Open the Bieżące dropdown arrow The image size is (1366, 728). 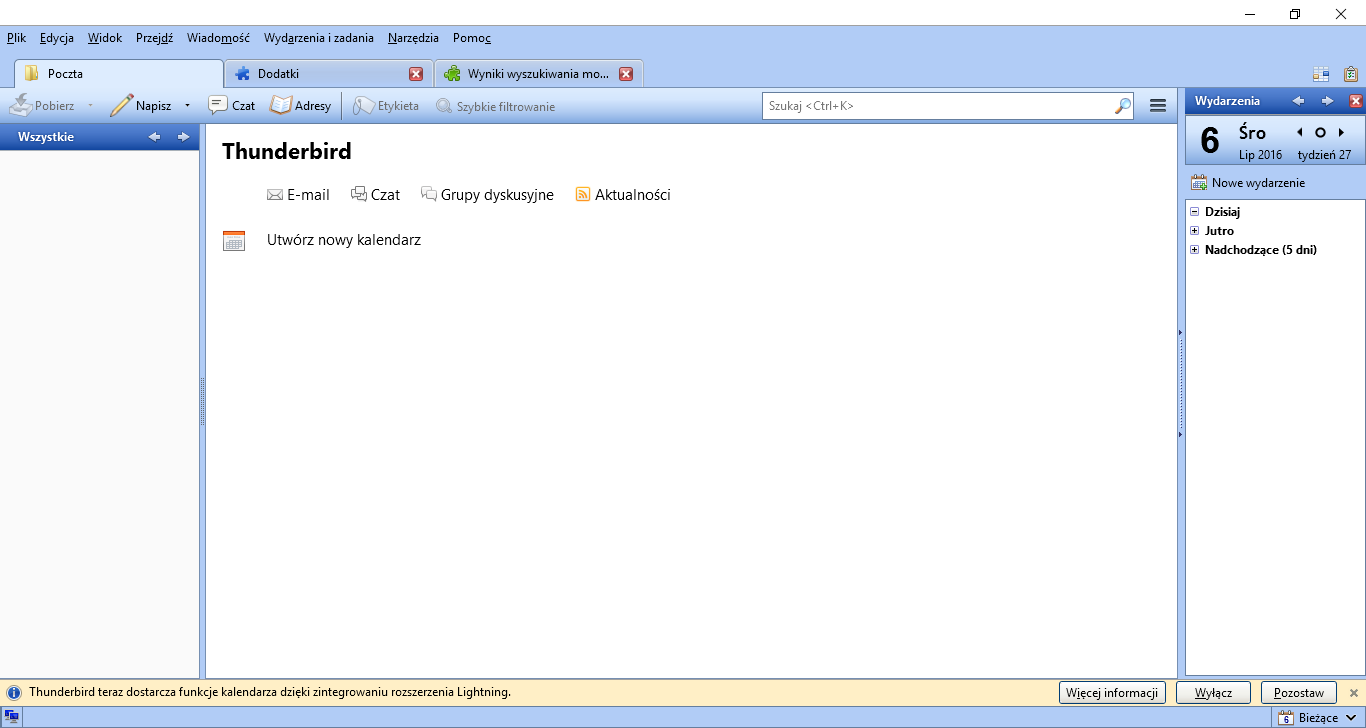[1351, 718]
